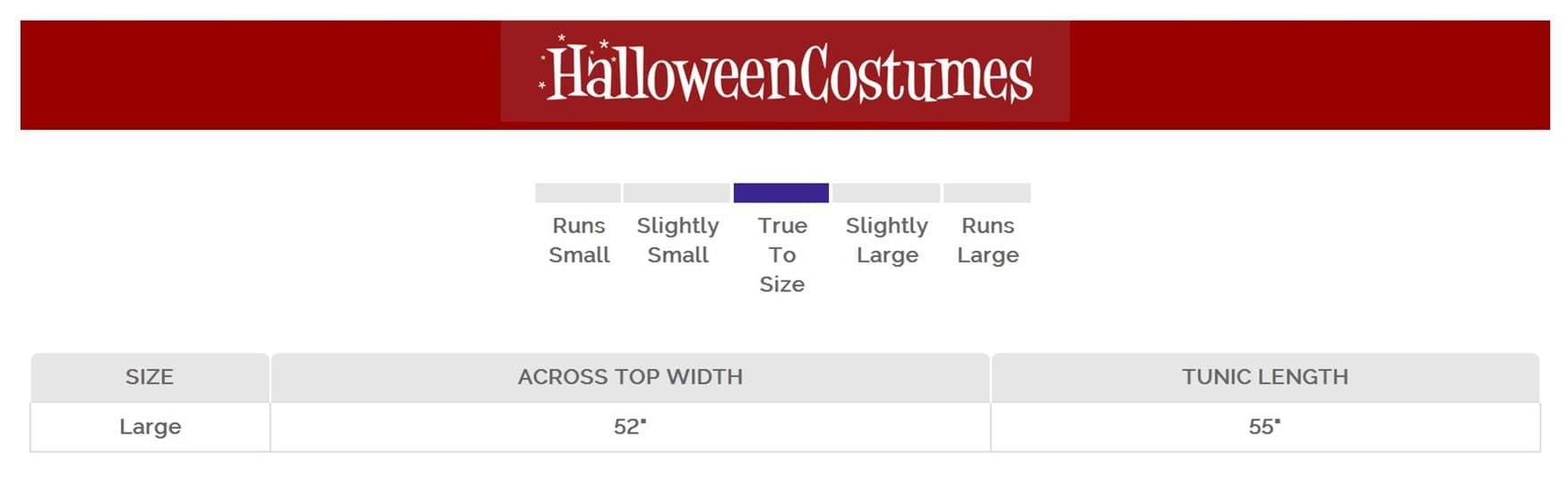The height and width of the screenshot is (482, 1568).
Task: Click the Slightly Large label text
Action: click(x=887, y=240)
